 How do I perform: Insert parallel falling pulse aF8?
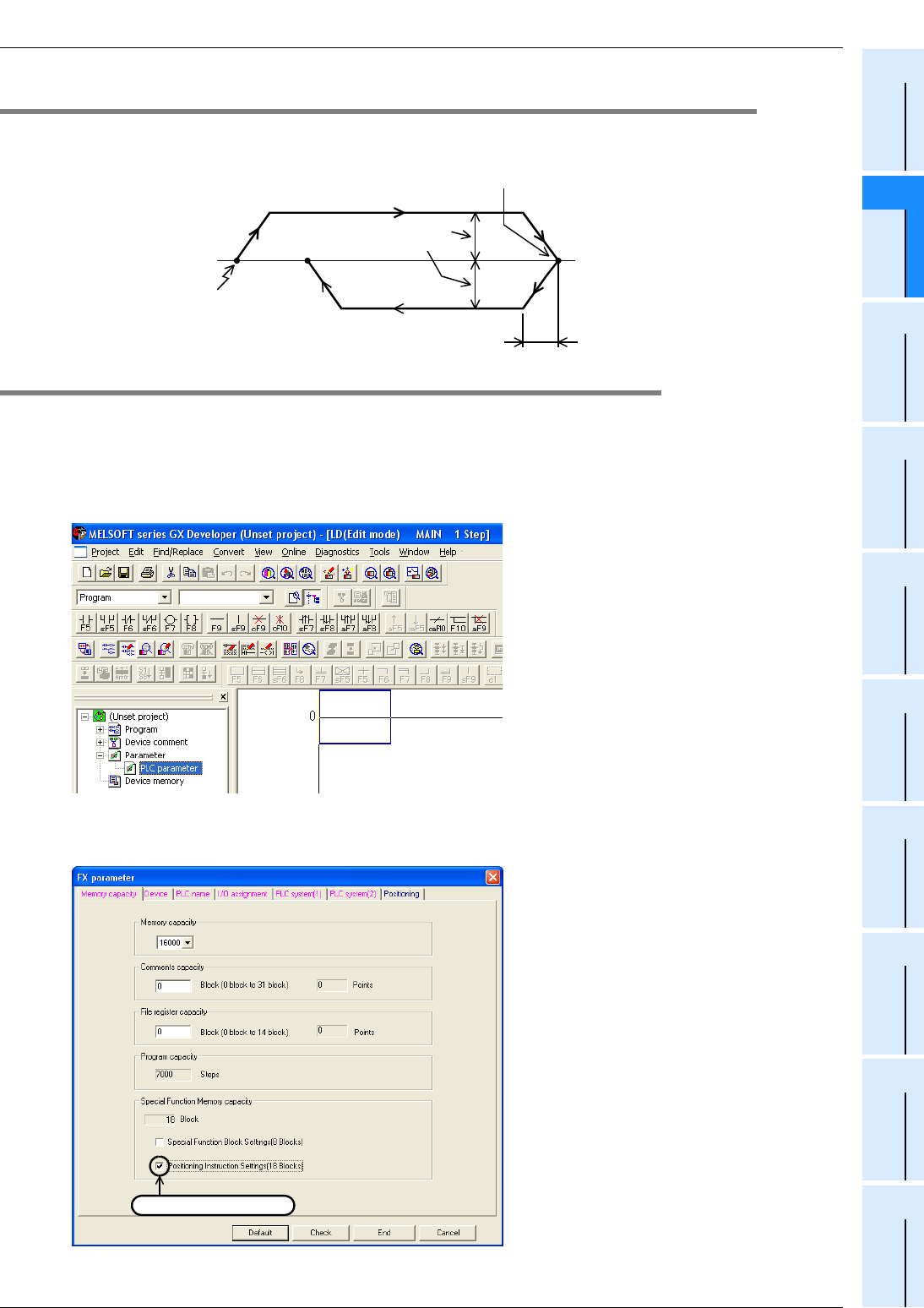tap(369, 623)
